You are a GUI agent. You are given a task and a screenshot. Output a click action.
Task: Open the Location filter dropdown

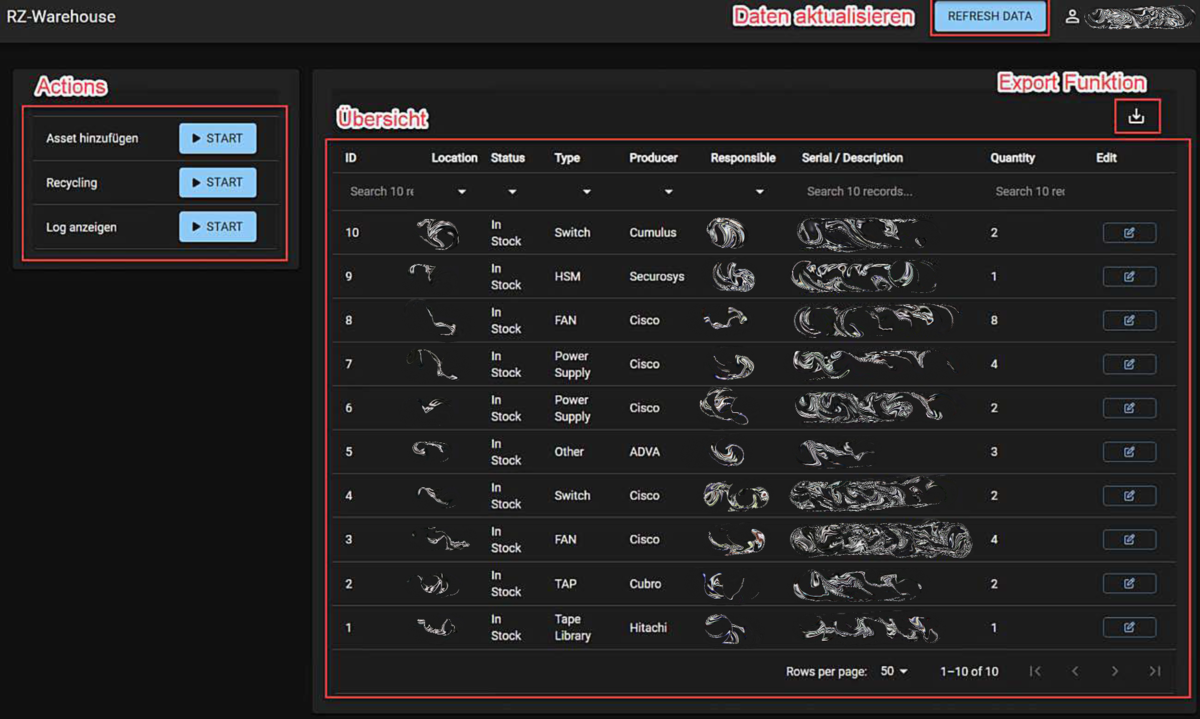(462, 192)
